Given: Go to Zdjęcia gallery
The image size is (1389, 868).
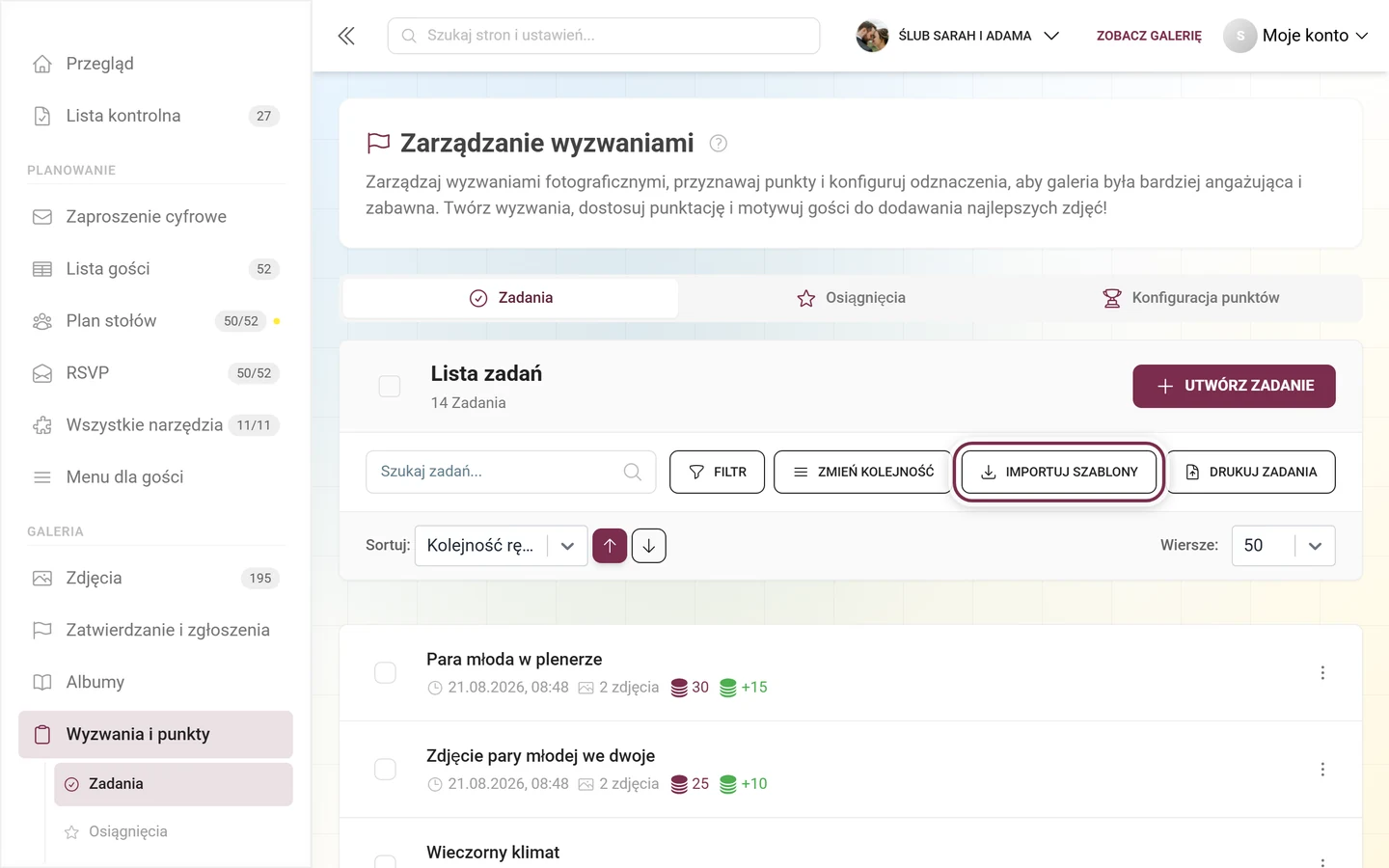Looking at the screenshot, I should tap(155, 579).
